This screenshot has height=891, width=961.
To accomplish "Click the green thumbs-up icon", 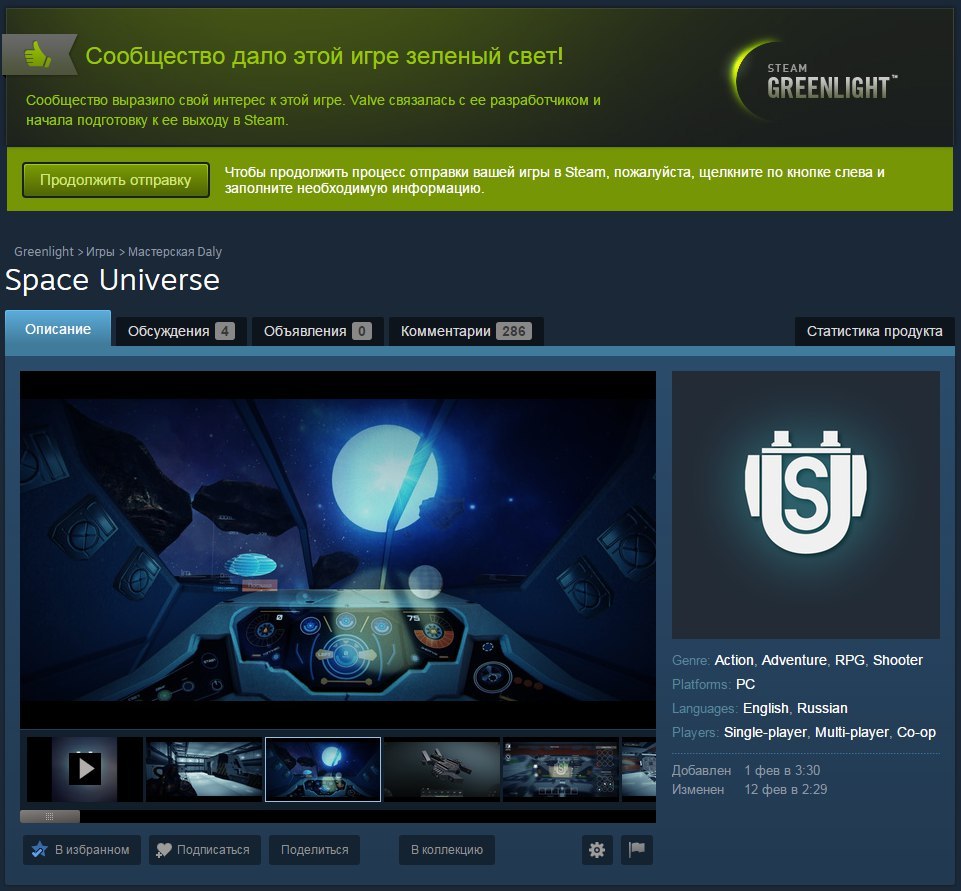I will (x=39, y=55).
